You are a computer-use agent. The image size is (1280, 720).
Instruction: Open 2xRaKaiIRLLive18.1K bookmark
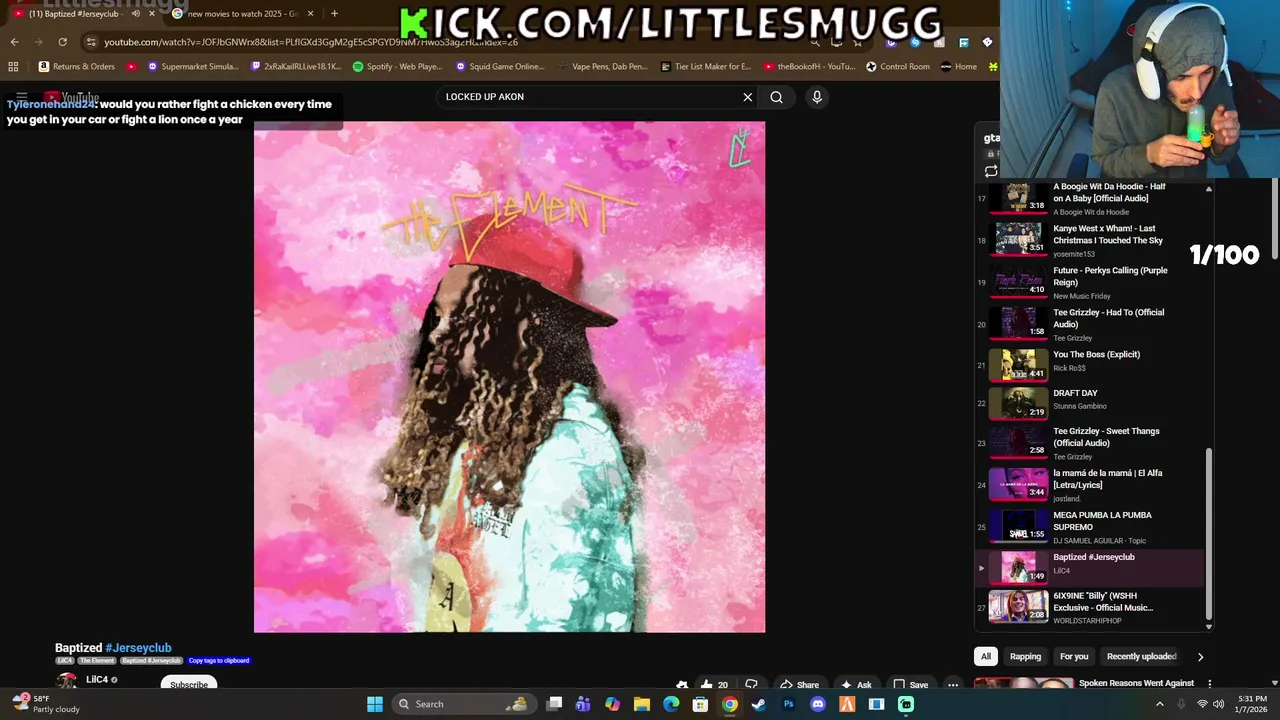pos(297,67)
